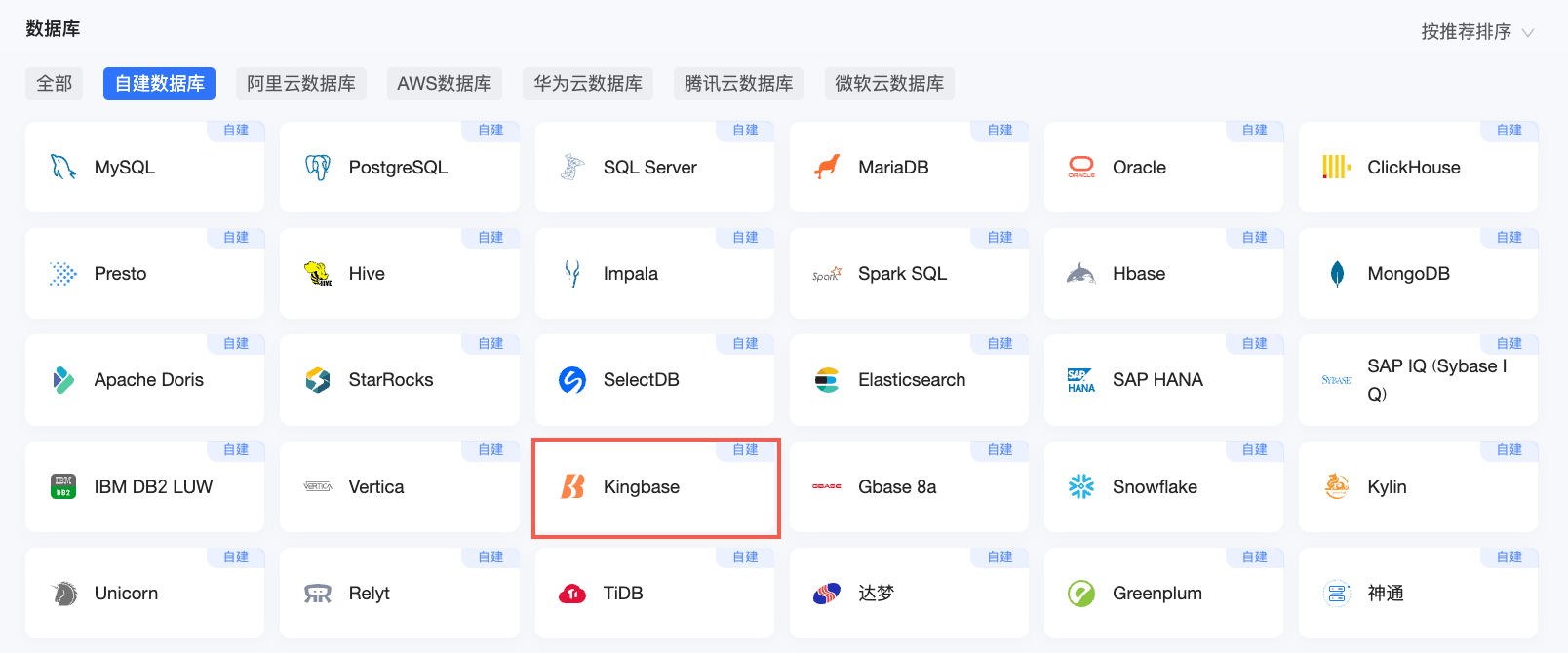Select the 自建数据库 filter tab
This screenshot has width=1568, height=653.
pyautogui.click(x=159, y=84)
